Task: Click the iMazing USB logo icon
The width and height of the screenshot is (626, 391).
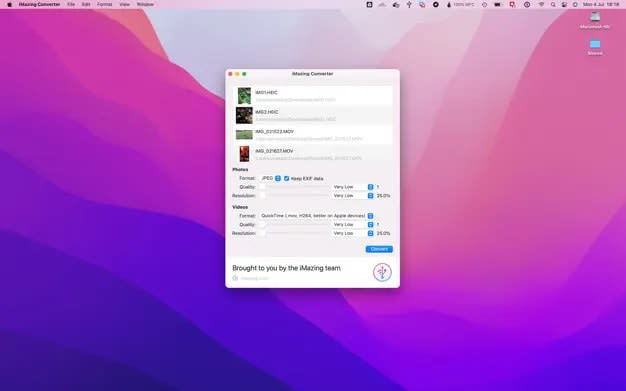Action: (382, 272)
